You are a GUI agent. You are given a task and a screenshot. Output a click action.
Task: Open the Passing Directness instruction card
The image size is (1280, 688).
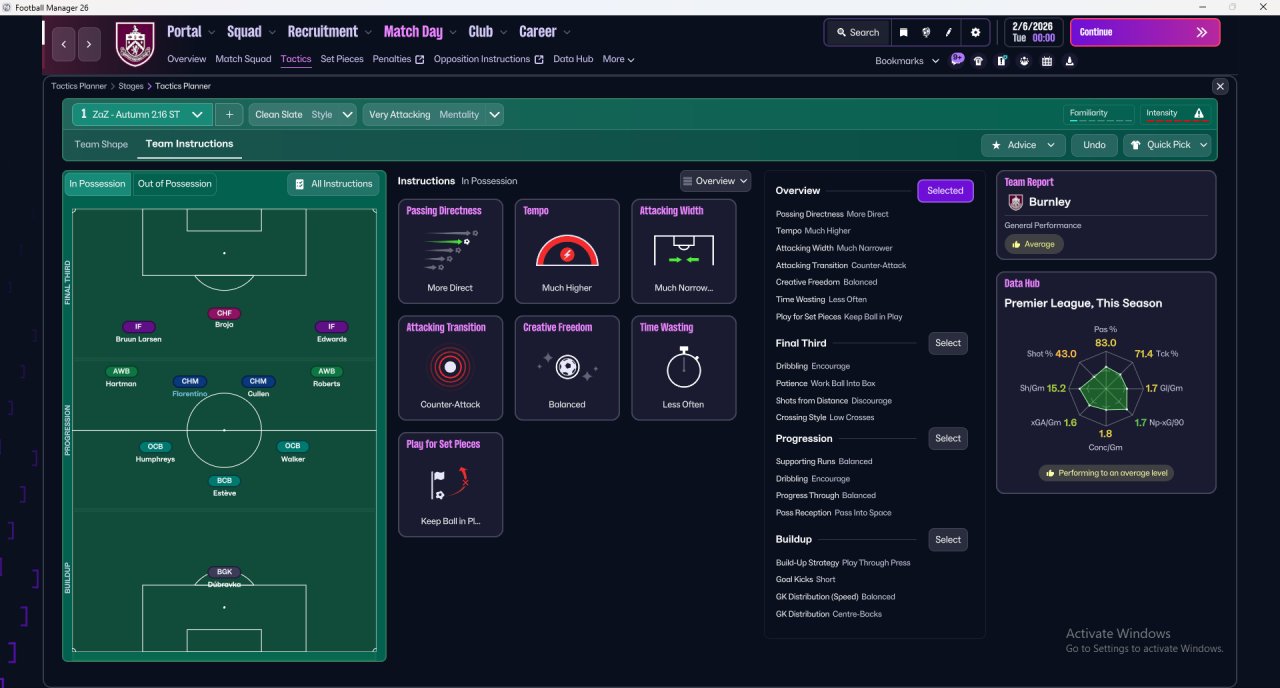pos(450,251)
